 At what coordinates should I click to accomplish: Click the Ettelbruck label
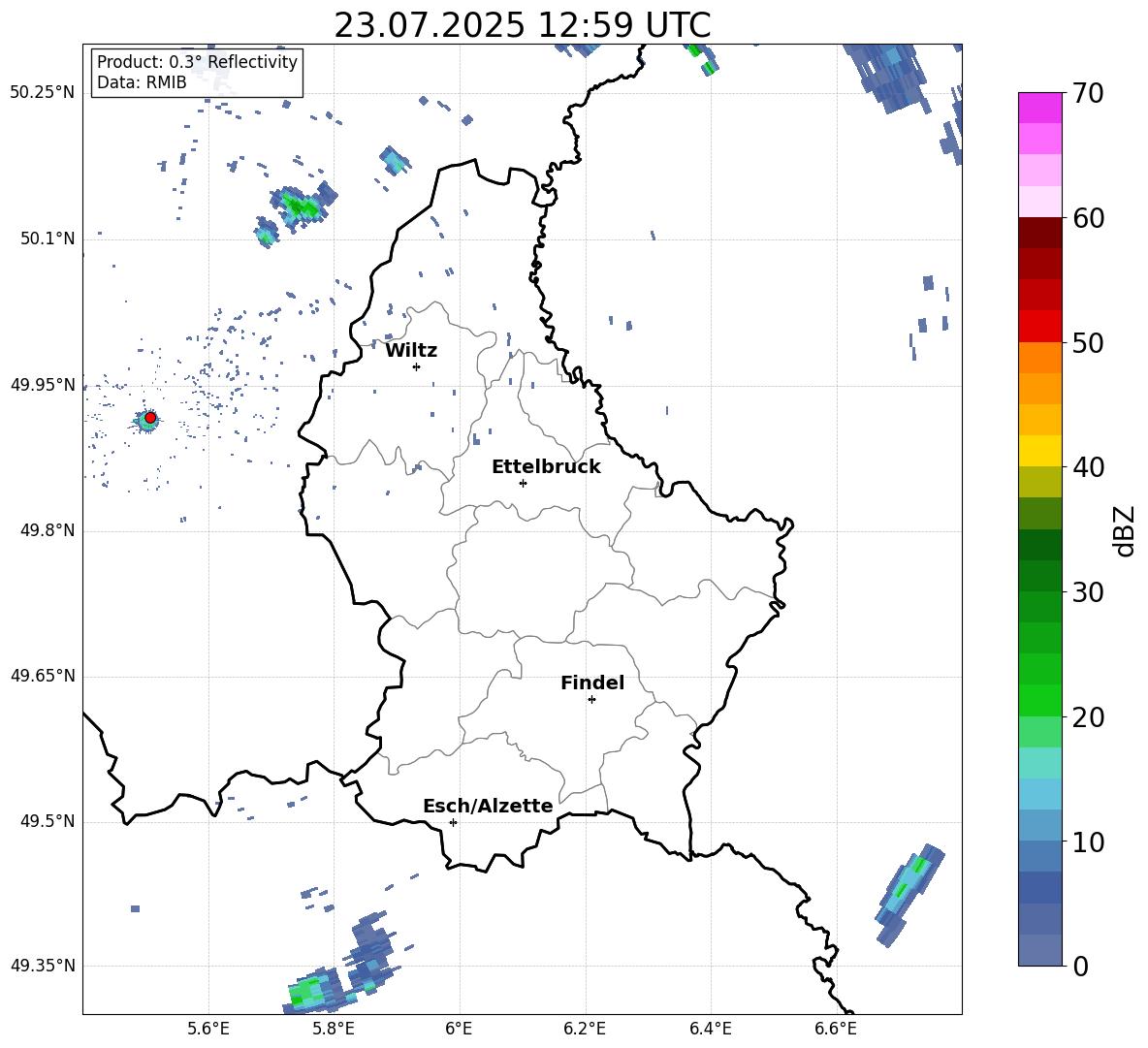[546, 467]
